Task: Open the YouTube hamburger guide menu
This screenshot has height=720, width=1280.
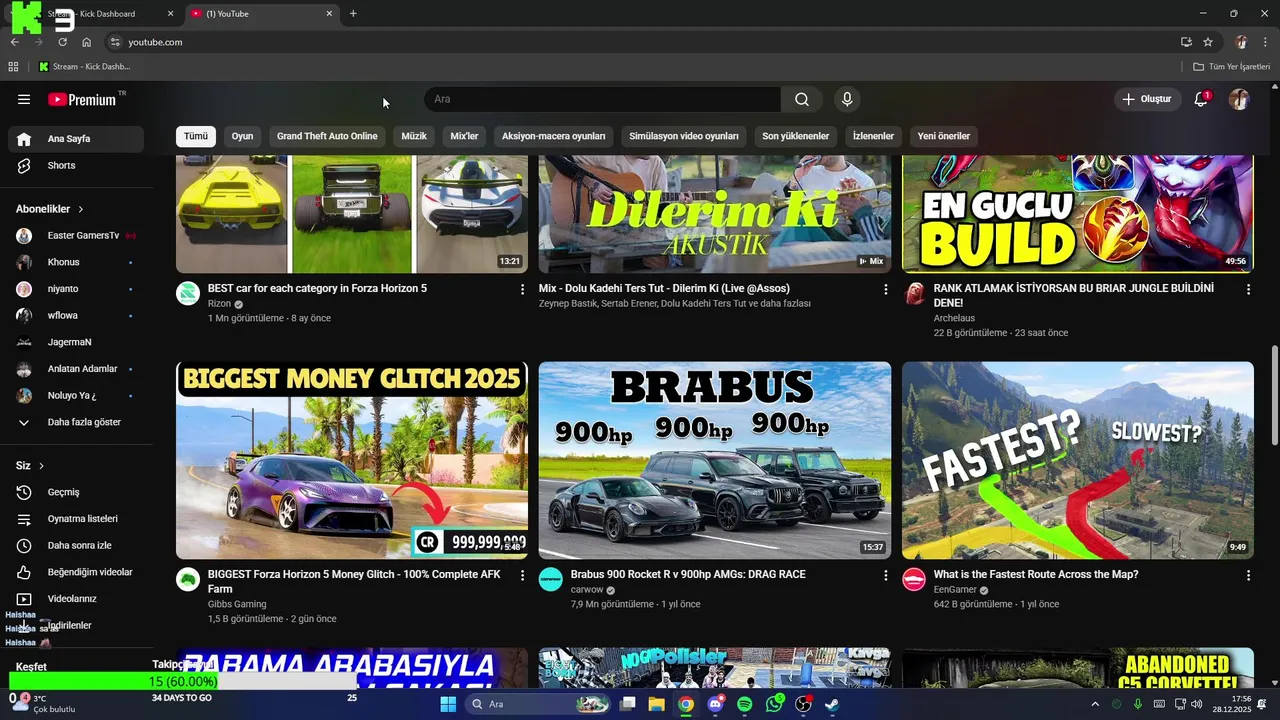Action: [24, 99]
